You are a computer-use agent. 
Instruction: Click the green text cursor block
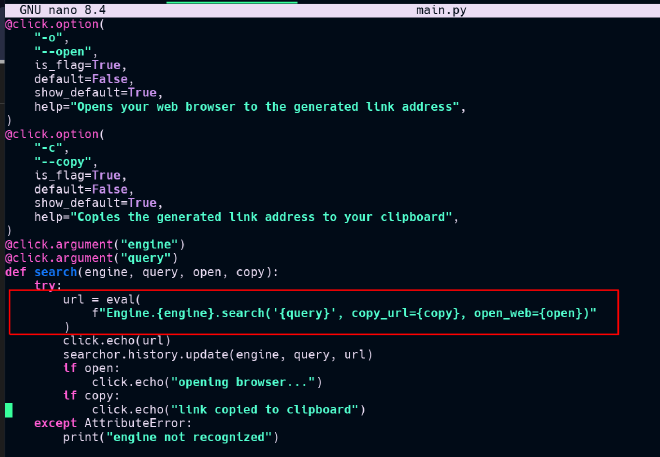point(9,410)
